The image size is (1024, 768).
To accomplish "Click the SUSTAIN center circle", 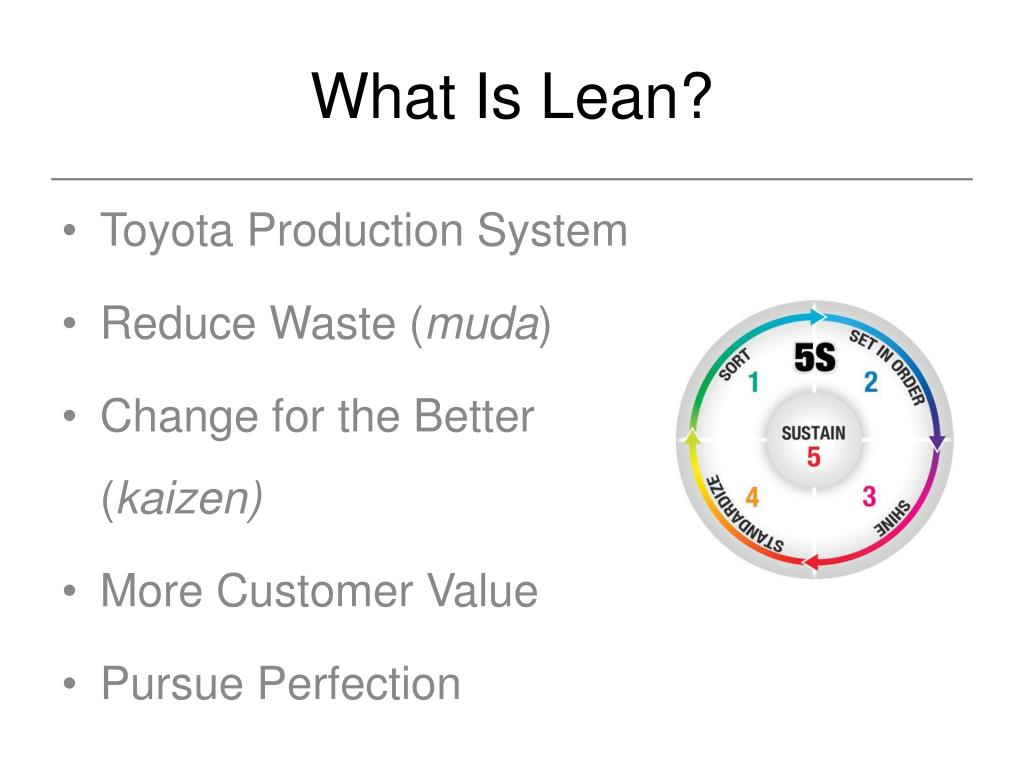I will (814, 441).
